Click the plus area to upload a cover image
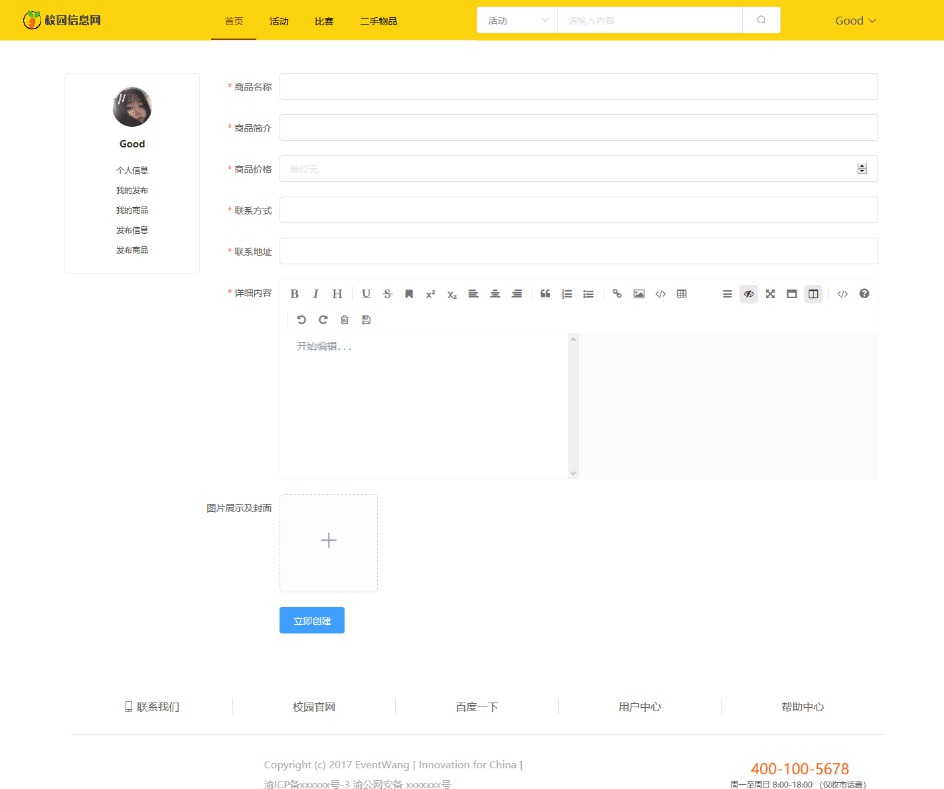Image resolution: width=944 pixels, height=789 pixels. click(x=328, y=540)
